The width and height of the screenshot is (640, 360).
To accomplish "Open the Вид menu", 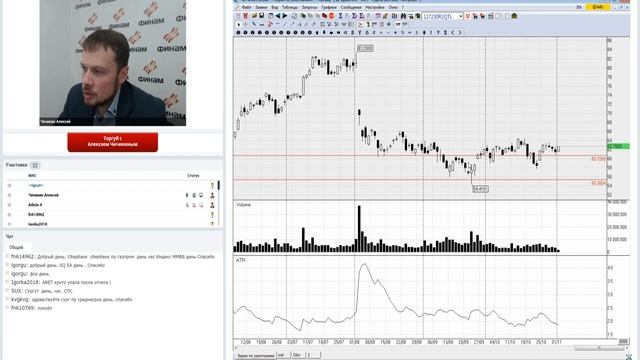I will point(275,7).
